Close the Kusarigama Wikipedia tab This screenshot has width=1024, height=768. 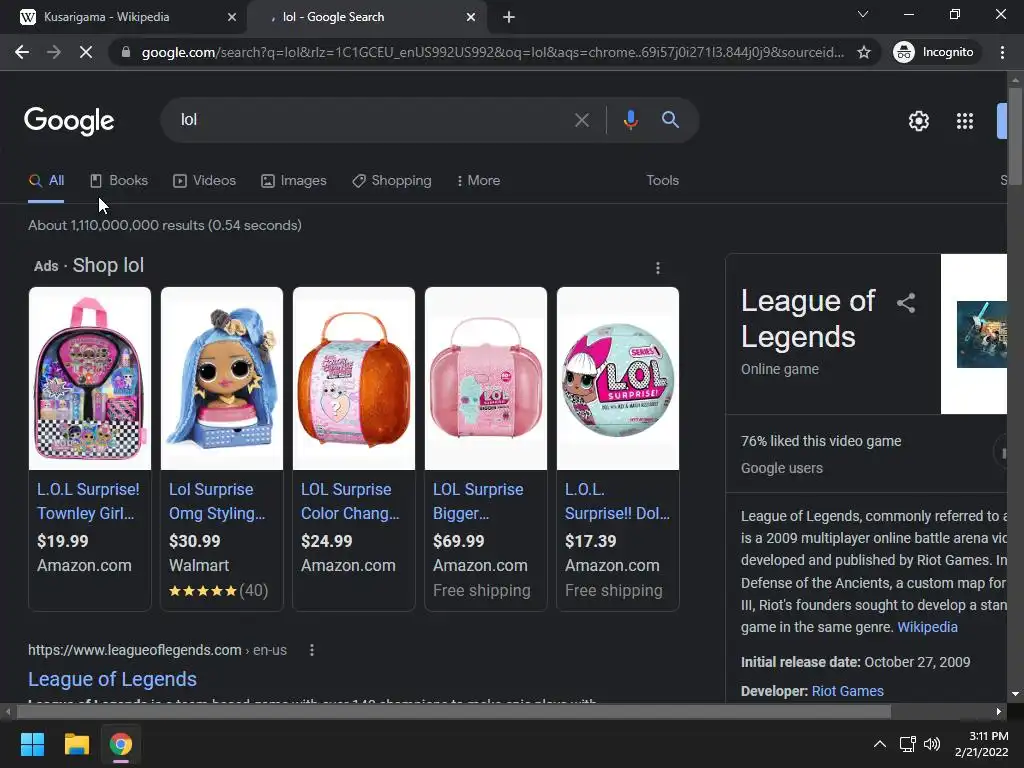point(231,18)
